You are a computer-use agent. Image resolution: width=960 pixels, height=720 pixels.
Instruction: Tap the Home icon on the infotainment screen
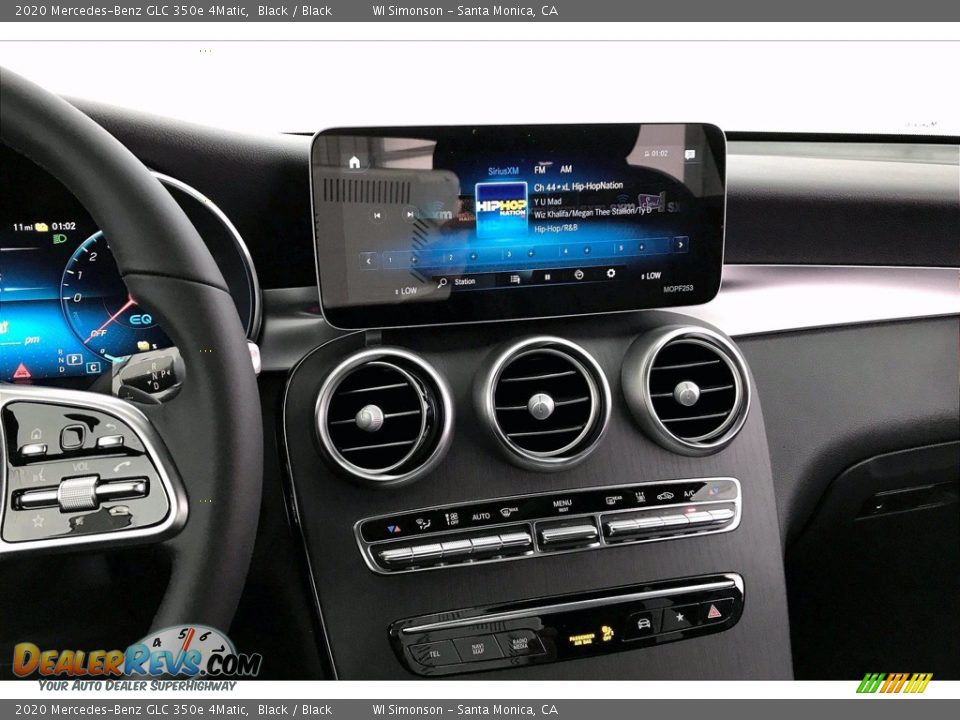pyautogui.click(x=355, y=160)
